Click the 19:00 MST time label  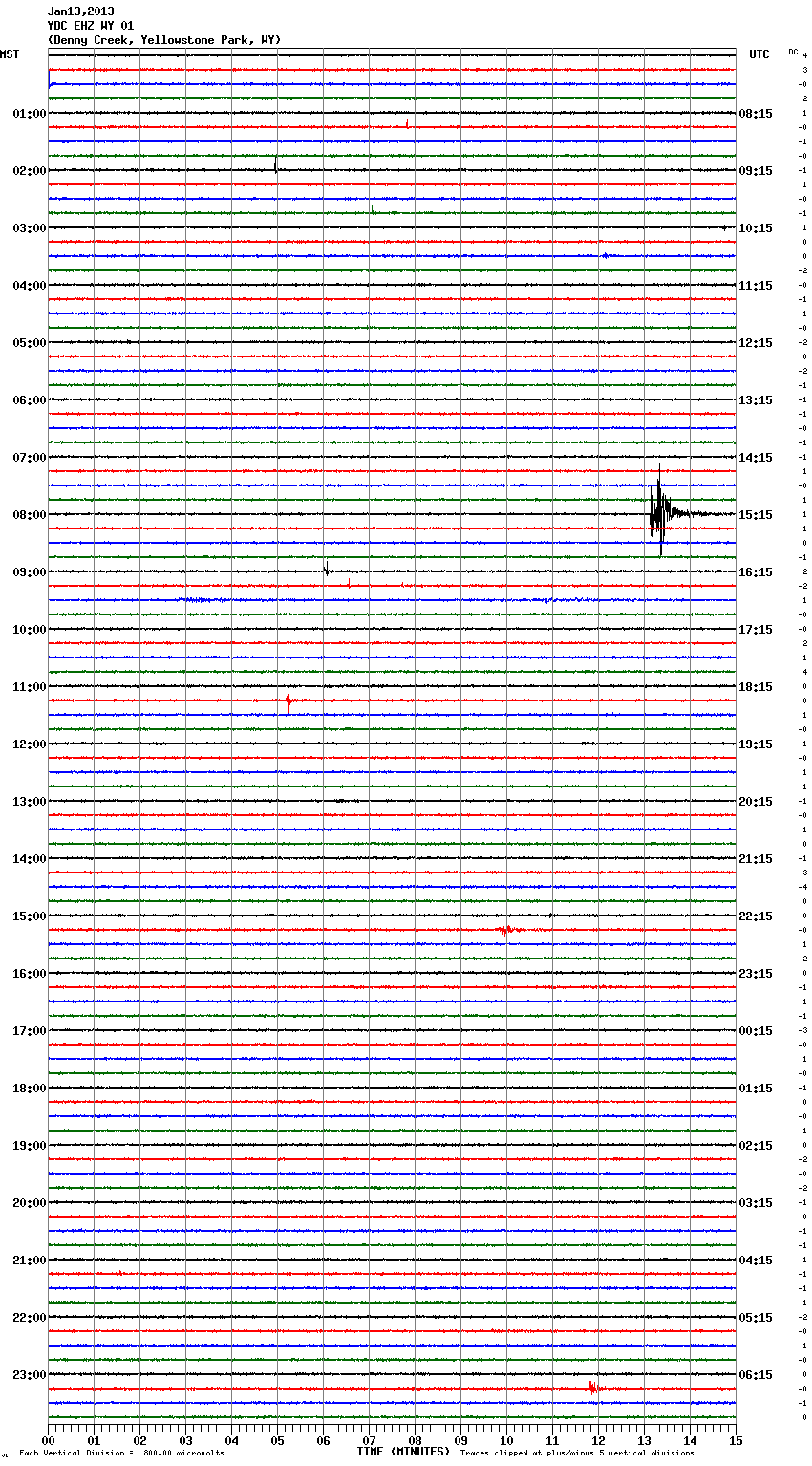click(30, 1146)
